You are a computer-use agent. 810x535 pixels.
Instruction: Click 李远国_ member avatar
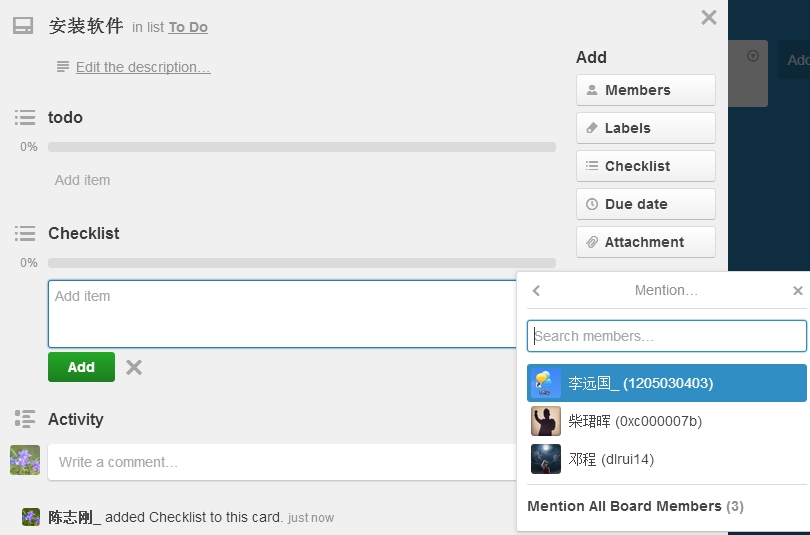546,383
